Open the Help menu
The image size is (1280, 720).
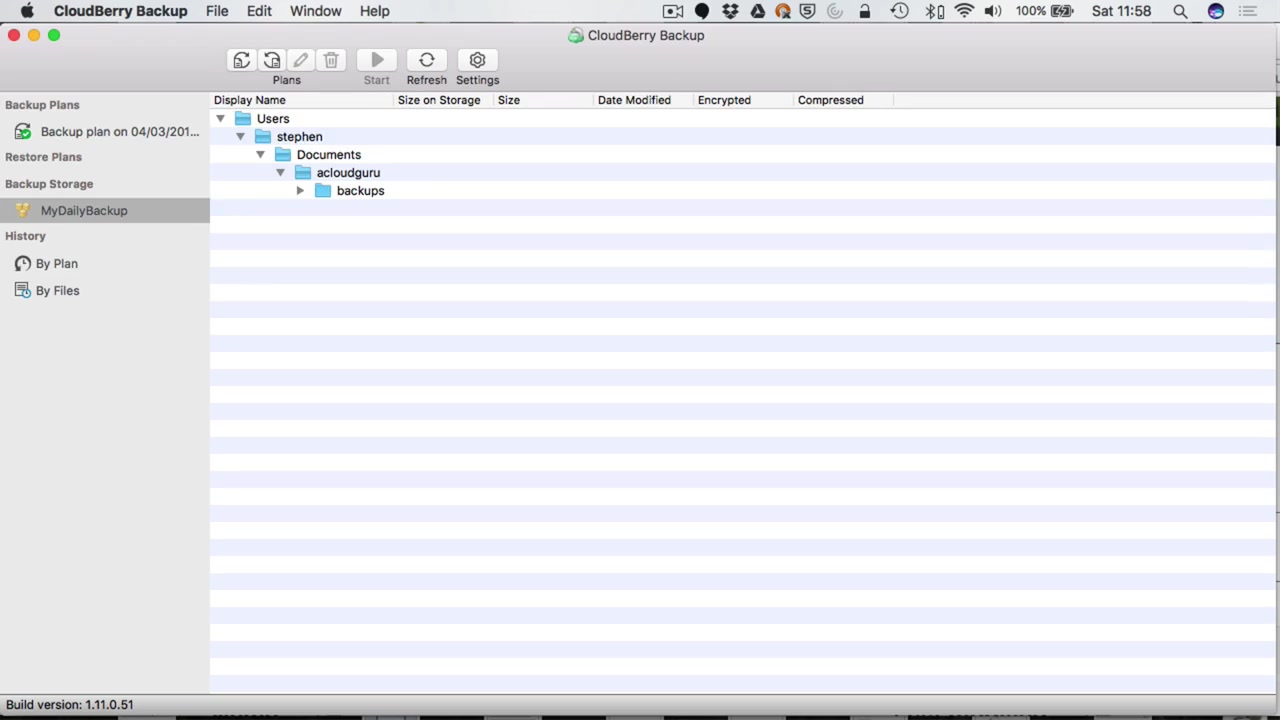coord(374,11)
